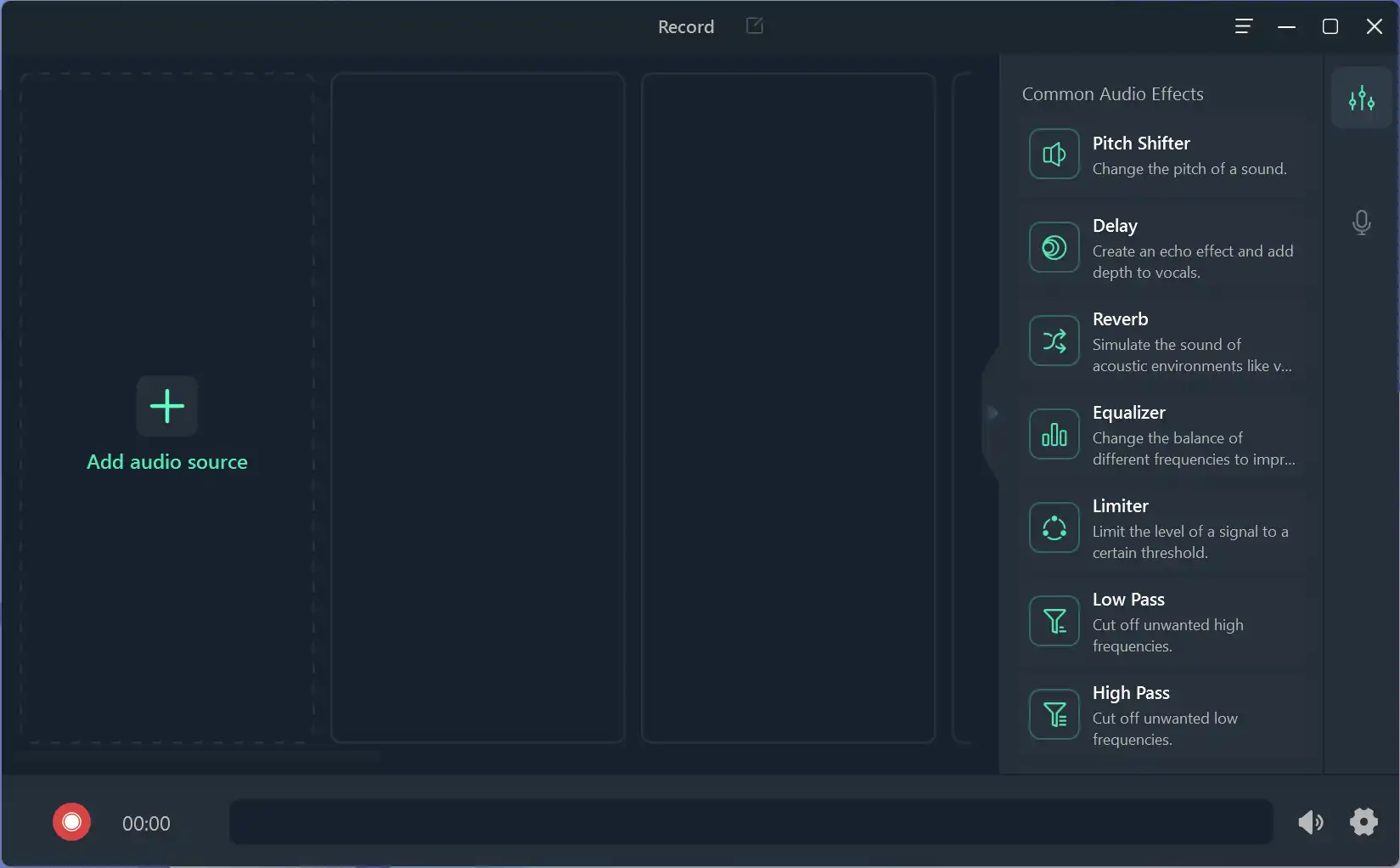This screenshot has height=868, width=1400.
Task: Click the recording waveform progress bar
Action: [x=751, y=822]
